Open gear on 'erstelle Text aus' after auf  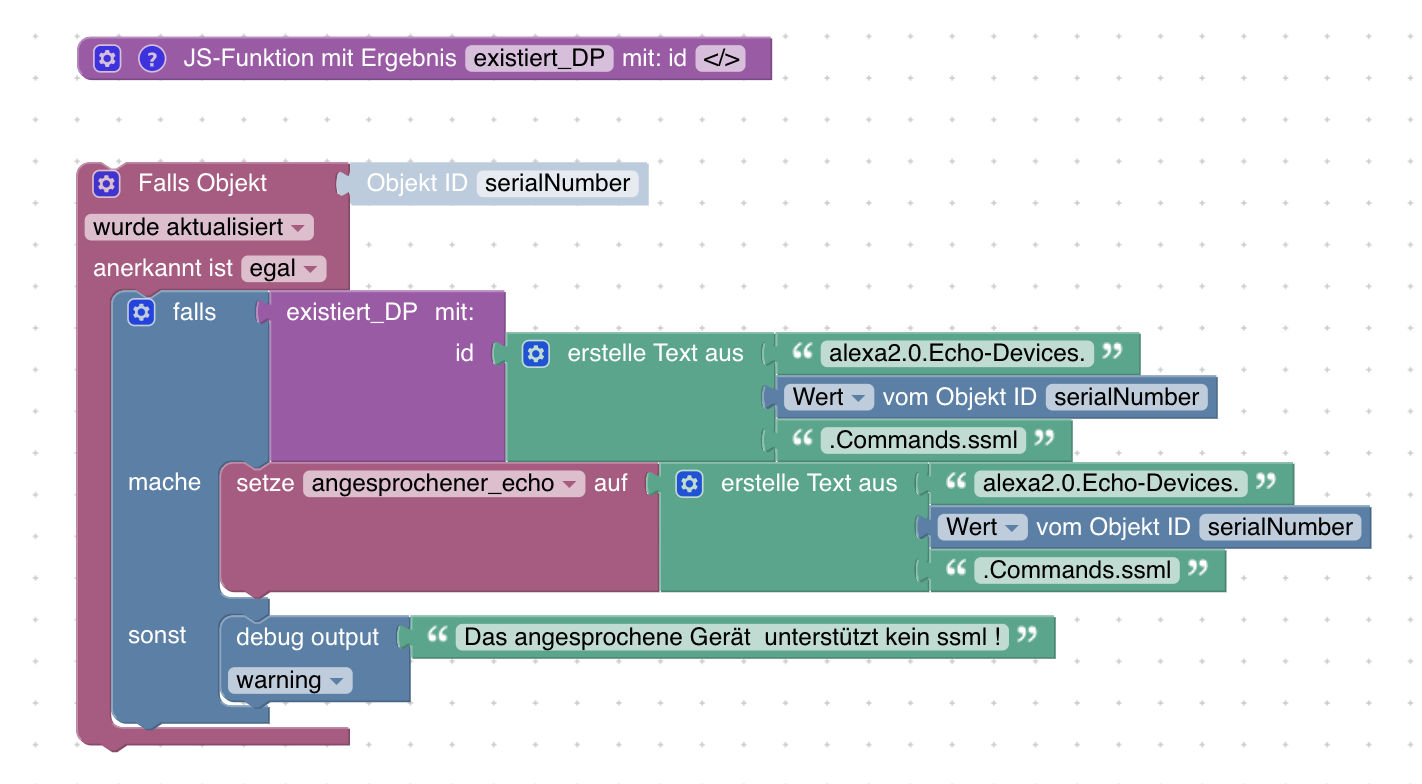point(689,484)
